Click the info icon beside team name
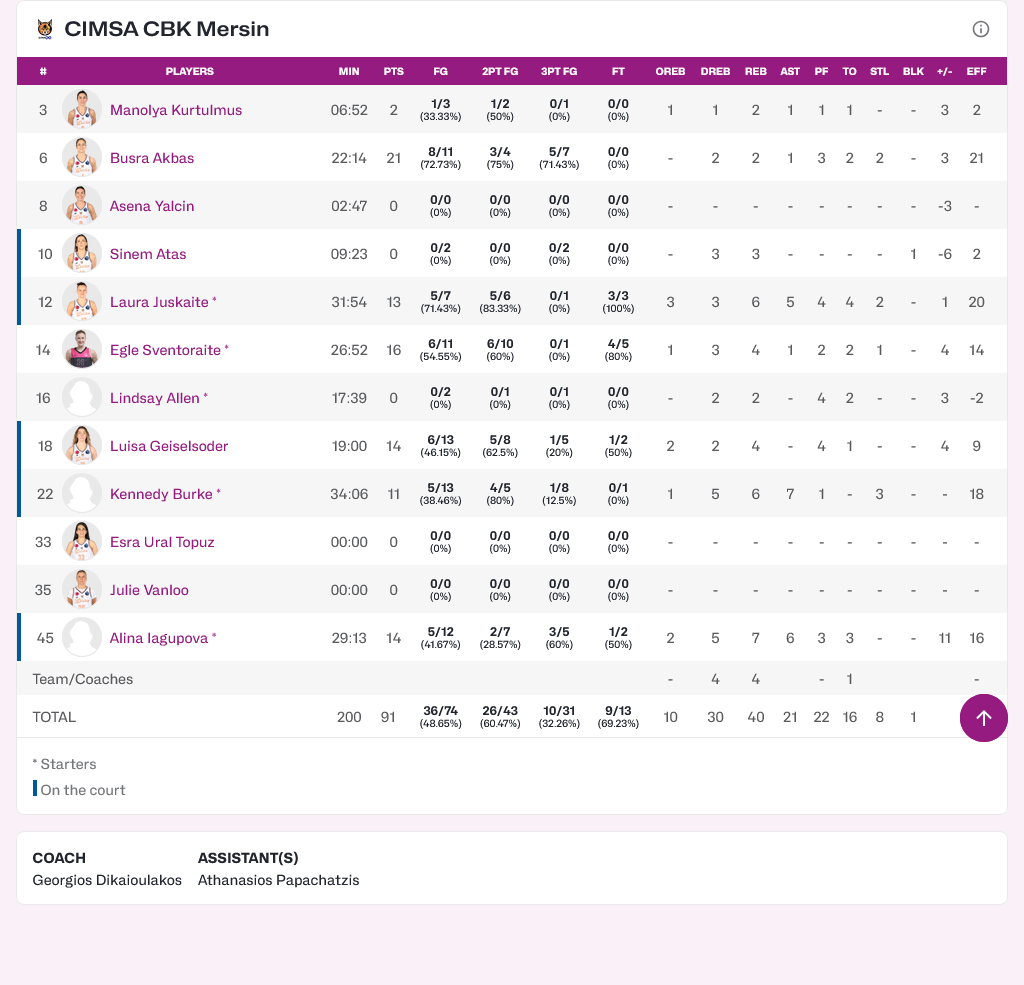The height and width of the screenshot is (985, 1024). 981,29
